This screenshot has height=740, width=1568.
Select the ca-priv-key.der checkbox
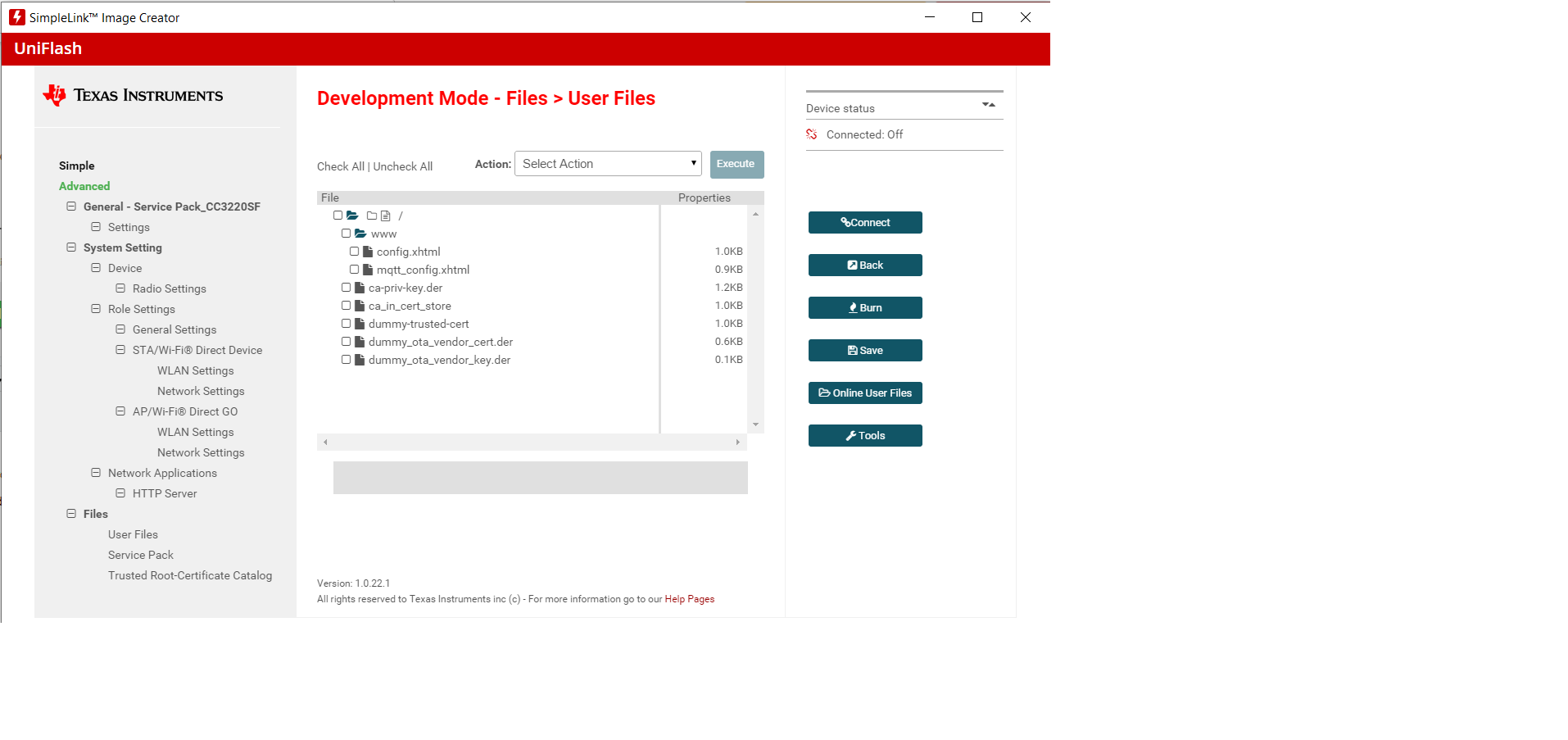click(346, 288)
